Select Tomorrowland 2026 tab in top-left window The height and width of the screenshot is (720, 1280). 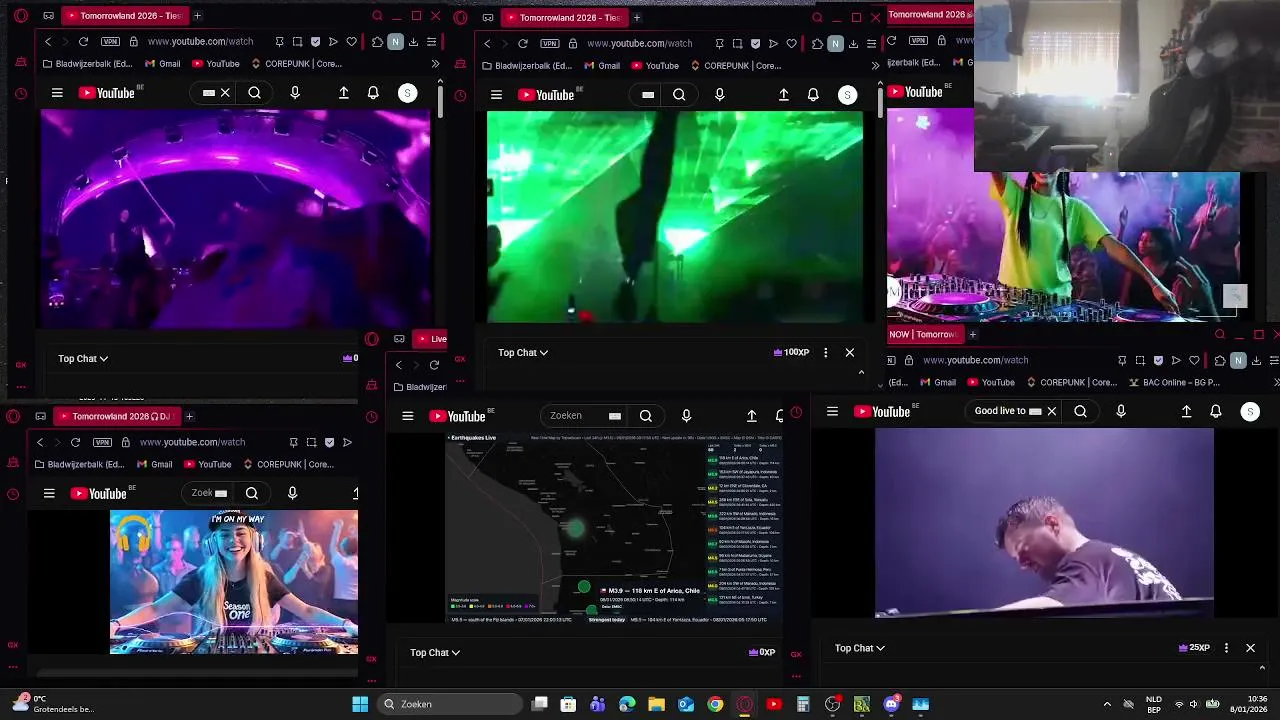pos(124,16)
